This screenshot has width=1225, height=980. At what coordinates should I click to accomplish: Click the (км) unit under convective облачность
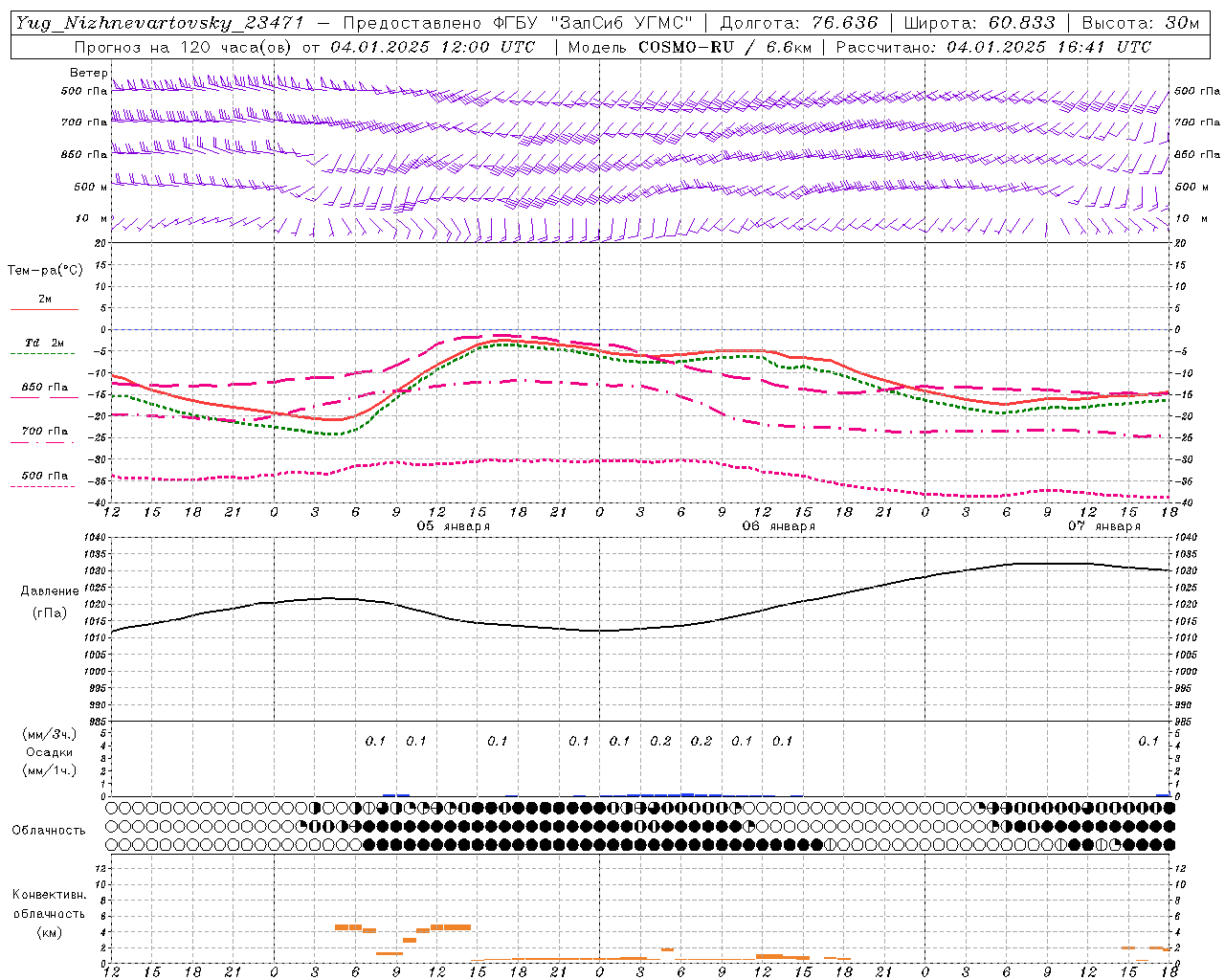[50, 931]
